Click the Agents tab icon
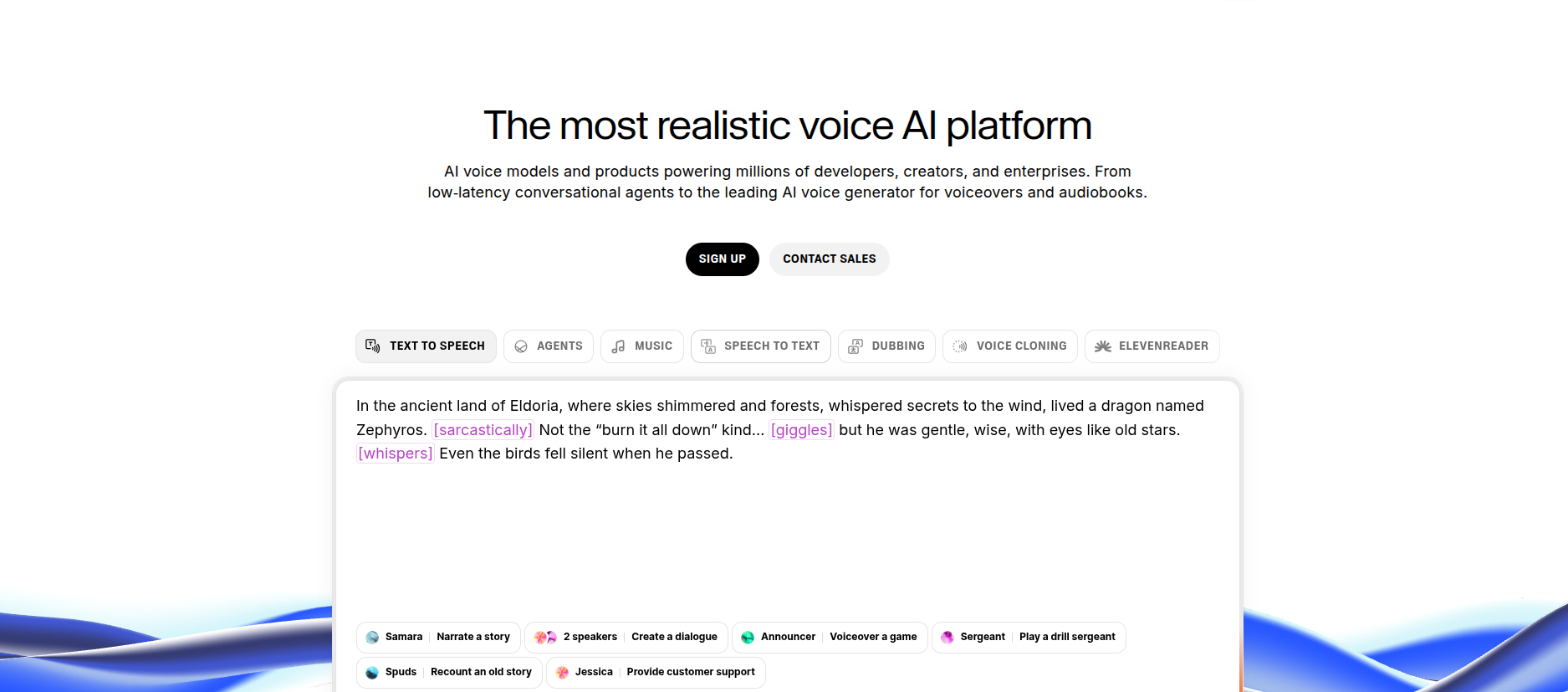1568x692 pixels. (x=521, y=346)
